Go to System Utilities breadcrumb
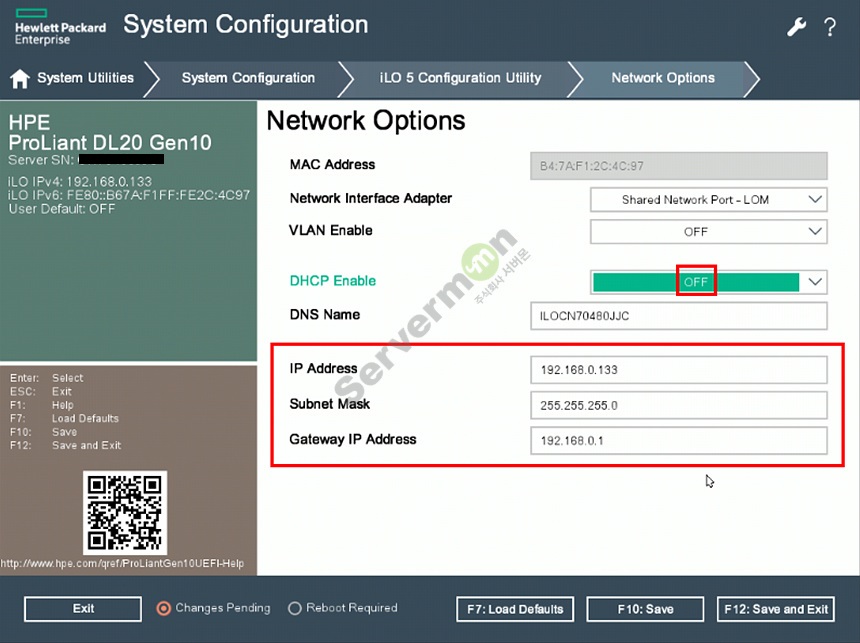The width and height of the screenshot is (860, 643). (x=86, y=78)
